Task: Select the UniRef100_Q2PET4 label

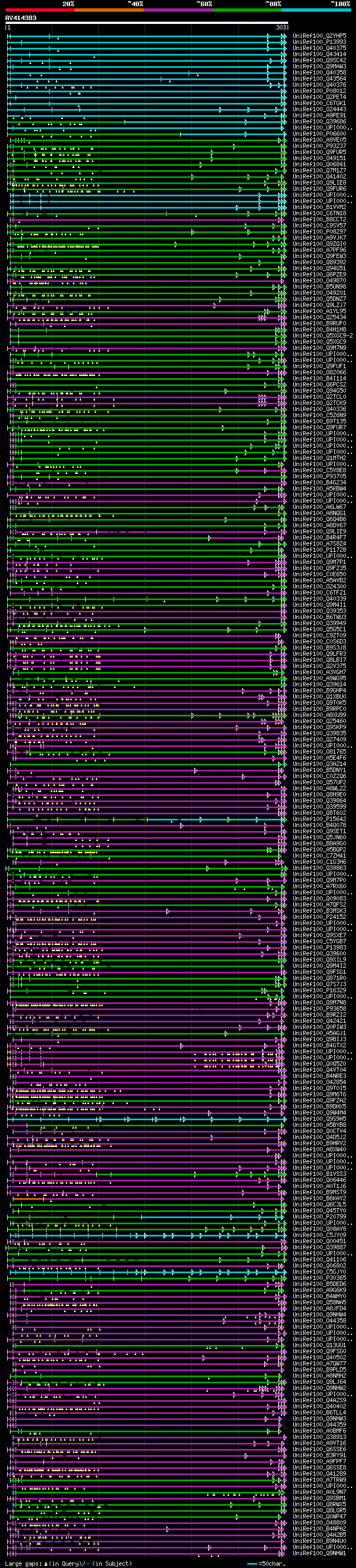Action: point(319,97)
